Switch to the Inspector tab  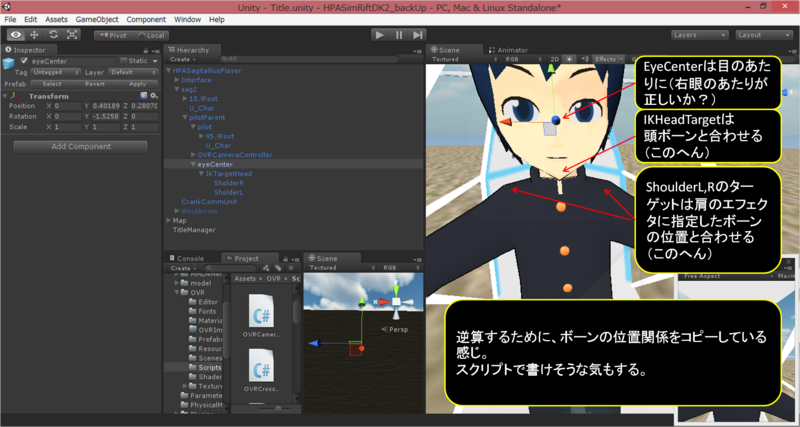tap(26, 50)
